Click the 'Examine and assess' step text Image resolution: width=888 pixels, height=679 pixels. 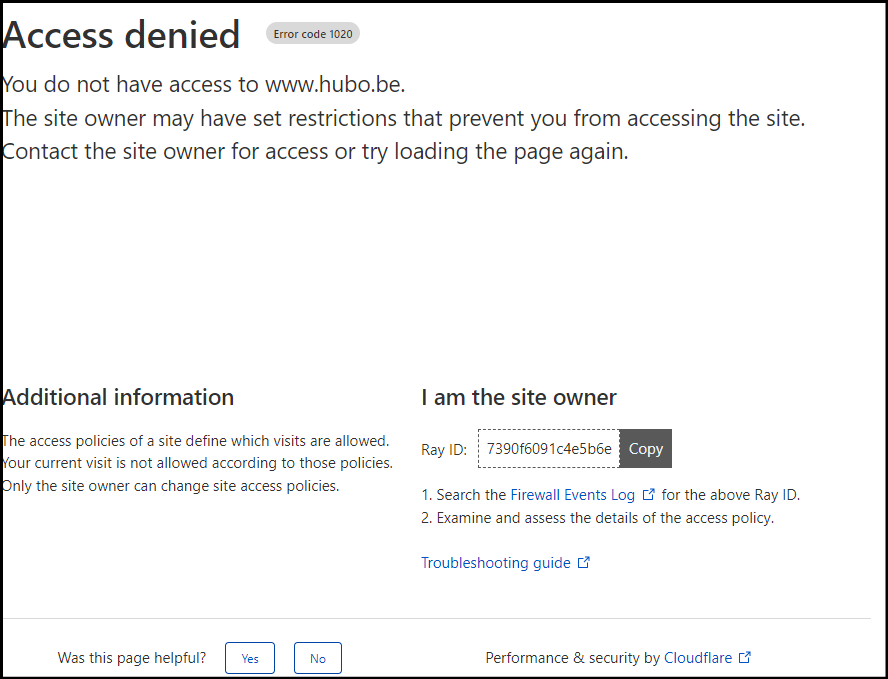(x=605, y=518)
